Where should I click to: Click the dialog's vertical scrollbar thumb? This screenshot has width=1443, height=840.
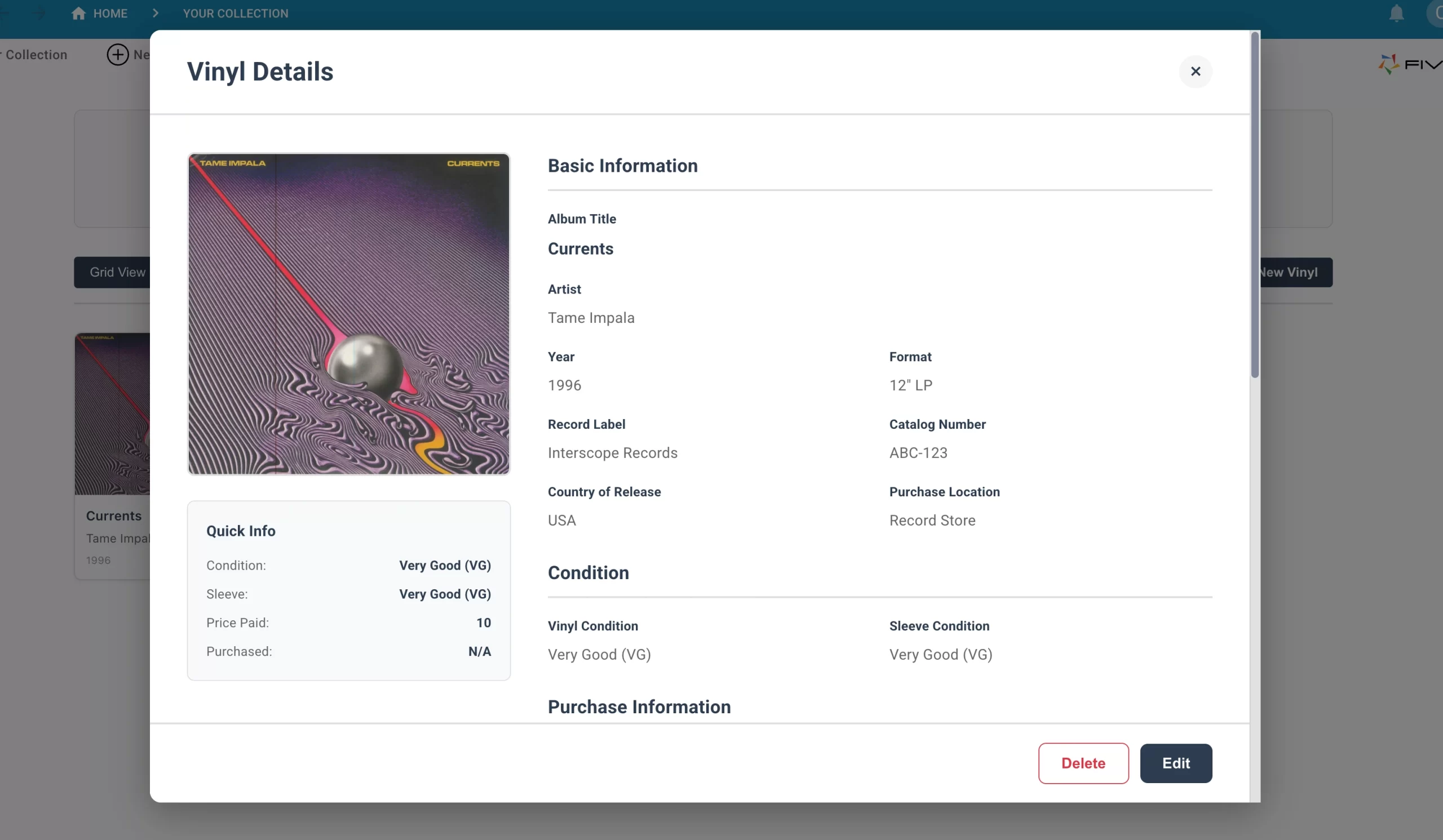(x=1254, y=206)
